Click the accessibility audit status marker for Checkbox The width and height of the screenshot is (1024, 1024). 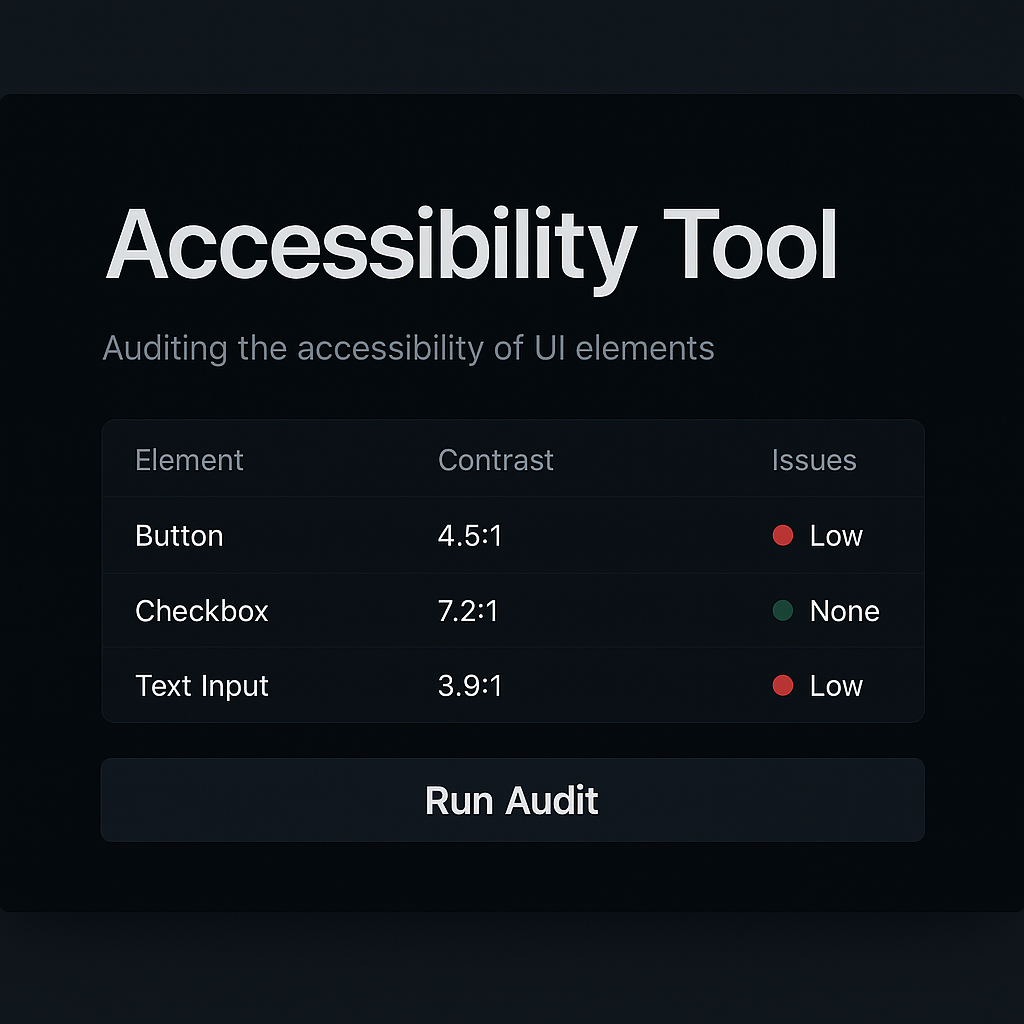783,611
